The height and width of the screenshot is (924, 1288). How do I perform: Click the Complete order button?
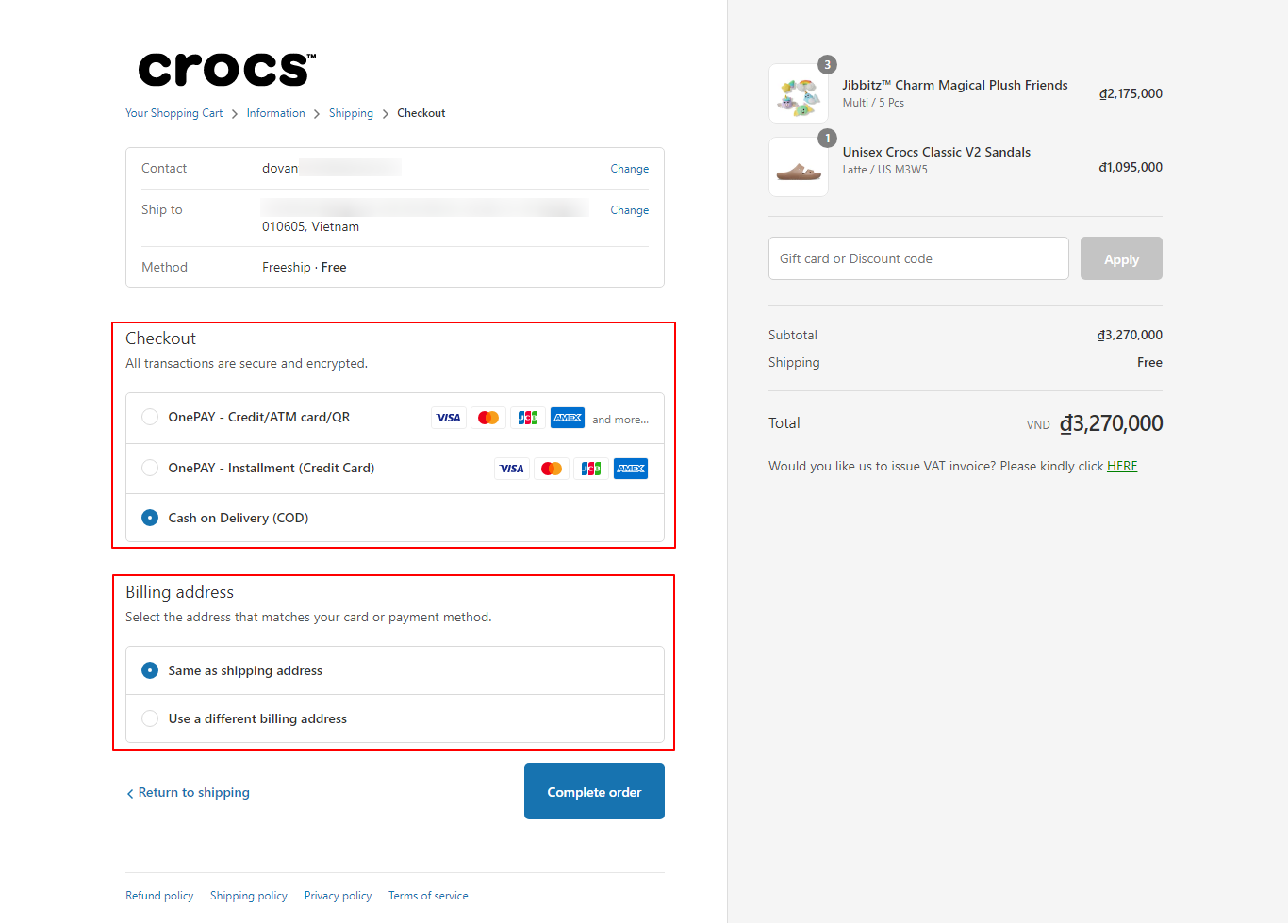594,791
